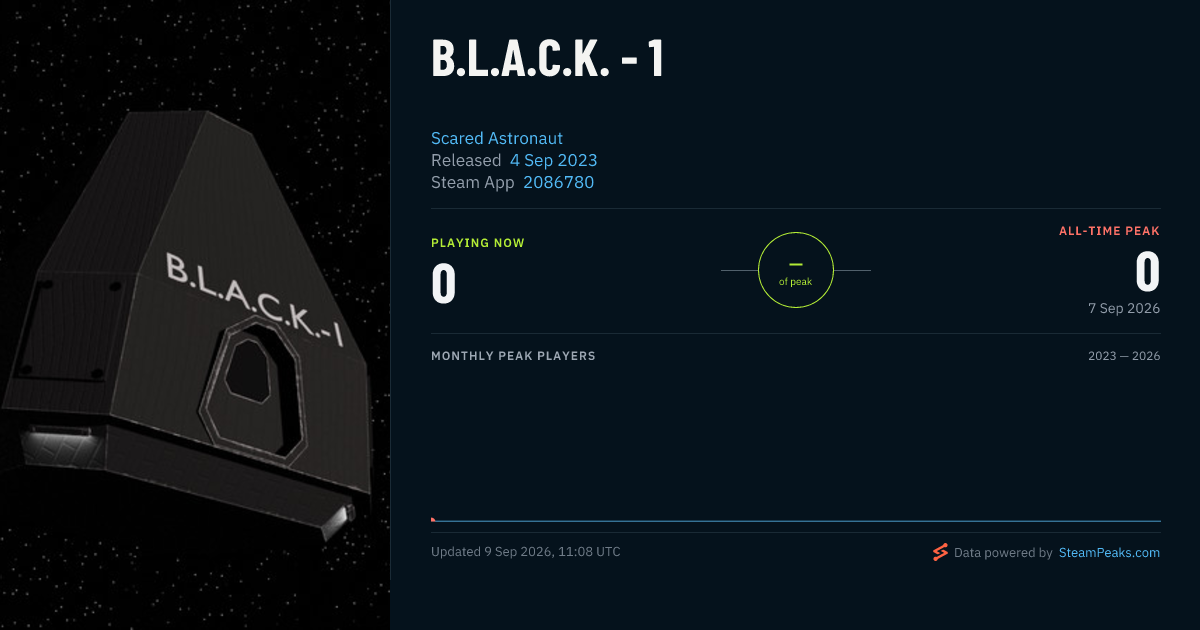Click the Monthly Peak Players heading
Viewport: 1200px width, 630px height.
pyautogui.click(x=513, y=356)
